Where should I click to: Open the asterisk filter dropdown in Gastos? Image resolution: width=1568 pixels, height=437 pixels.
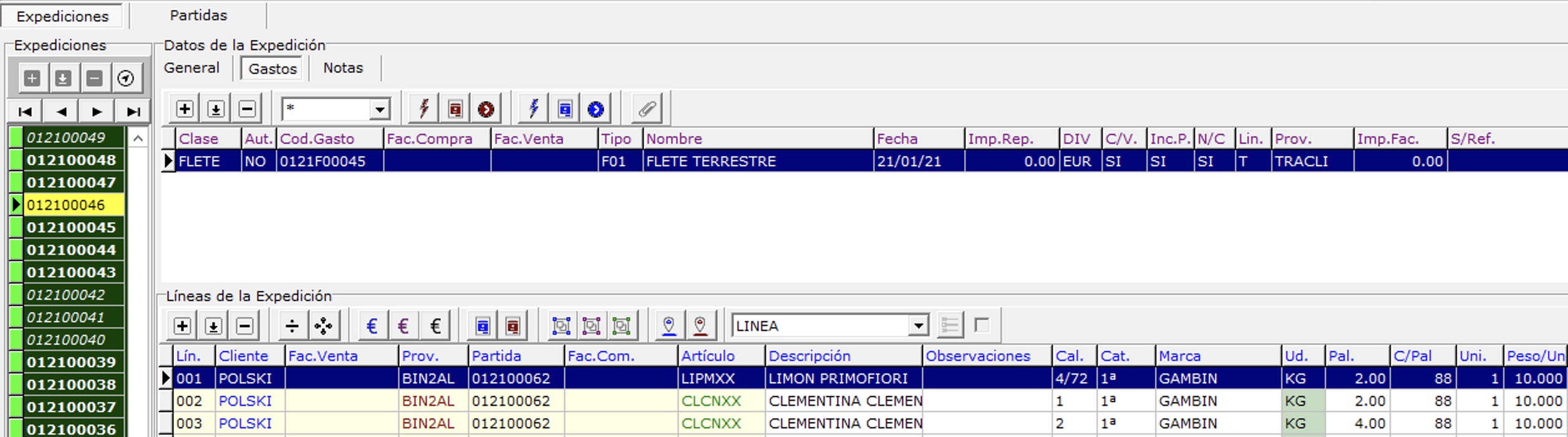tap(379, 110)
